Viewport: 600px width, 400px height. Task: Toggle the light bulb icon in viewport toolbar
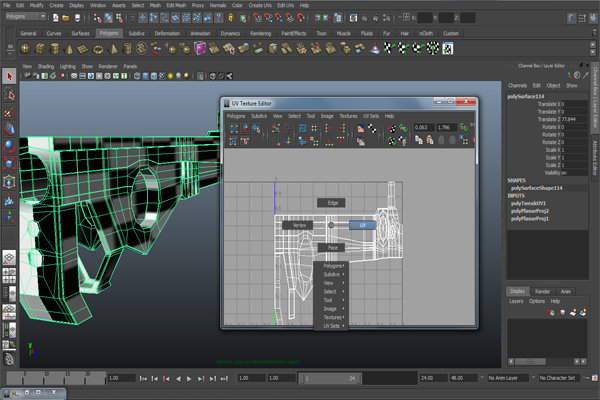pos(170,76)
